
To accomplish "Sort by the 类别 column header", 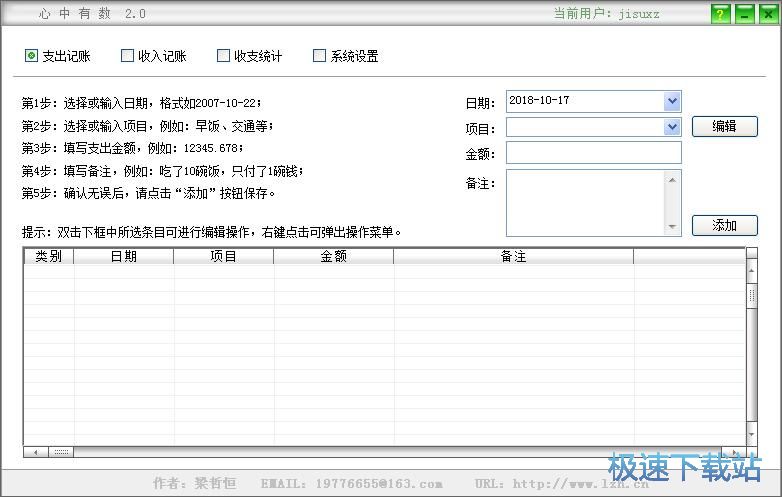I will click(x=49, y=256).
